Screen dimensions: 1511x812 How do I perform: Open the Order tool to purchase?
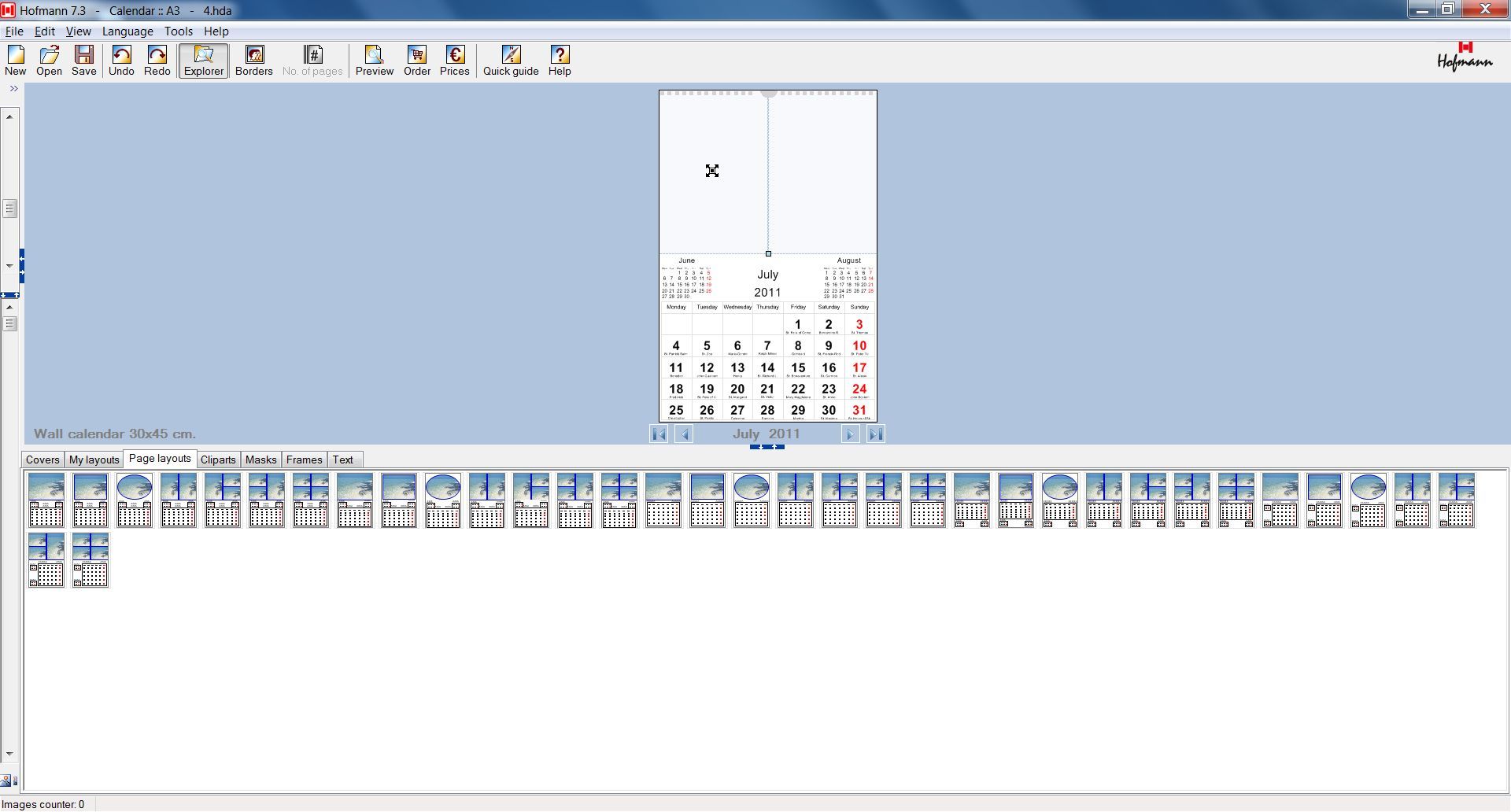point(416,60)
